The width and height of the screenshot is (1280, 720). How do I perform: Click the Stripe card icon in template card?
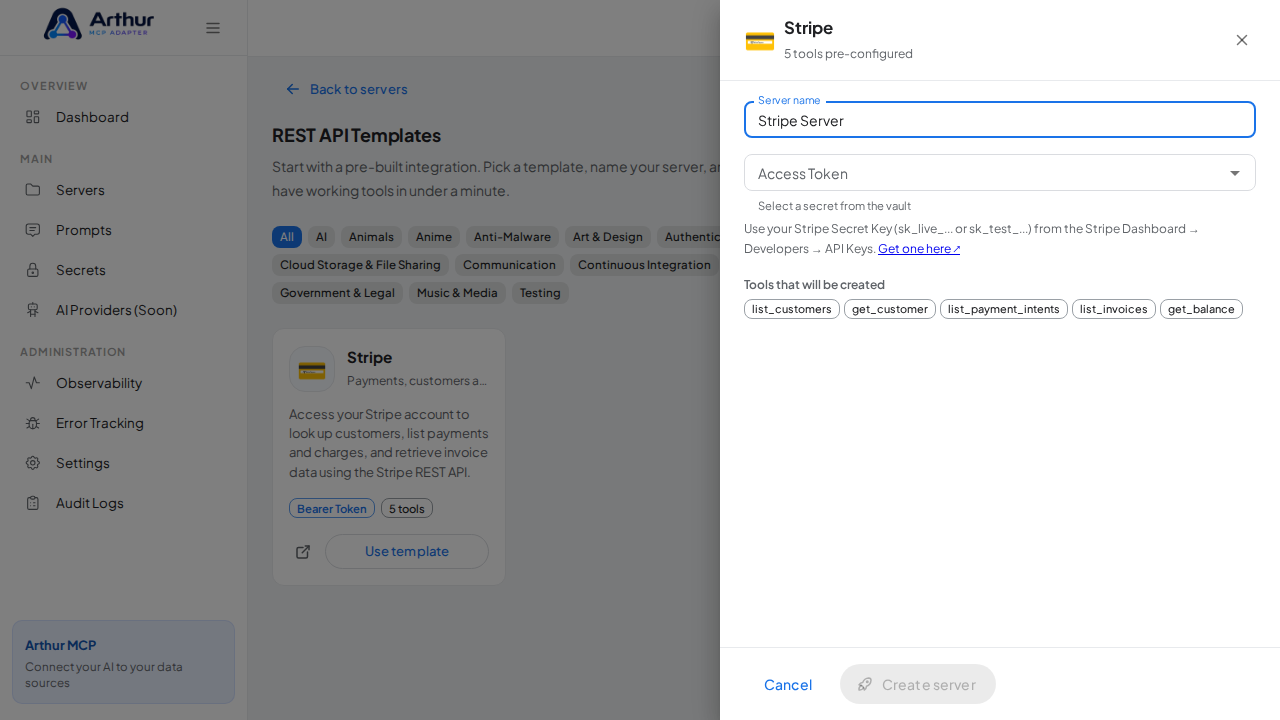click(312, 369)
